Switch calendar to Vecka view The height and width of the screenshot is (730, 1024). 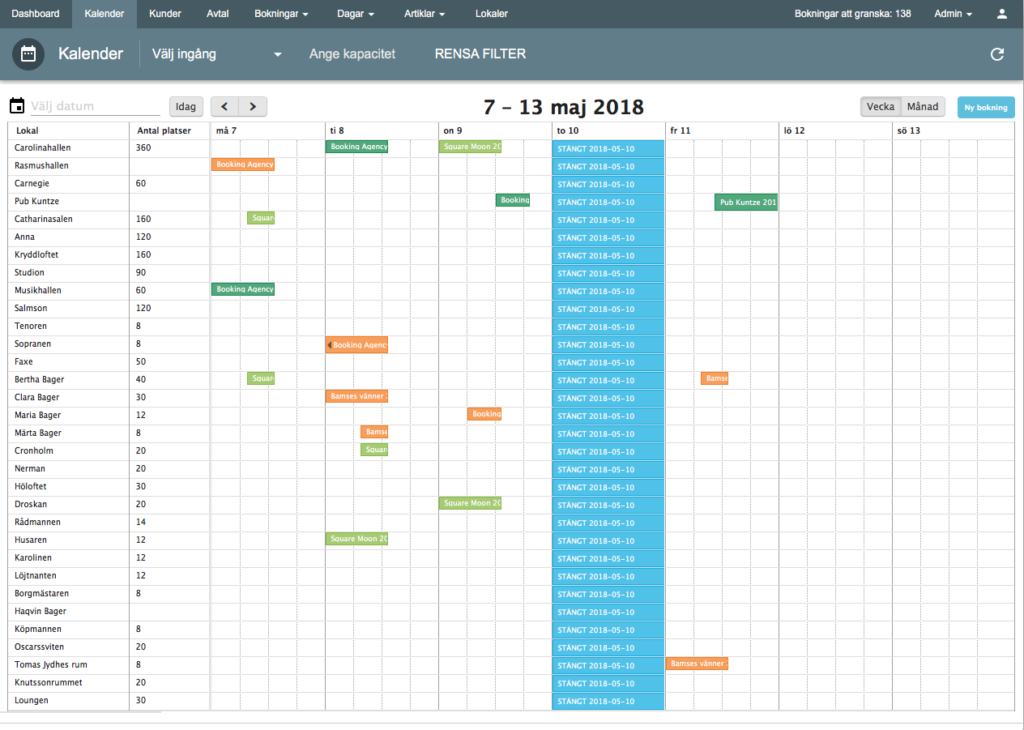[880, 107]
